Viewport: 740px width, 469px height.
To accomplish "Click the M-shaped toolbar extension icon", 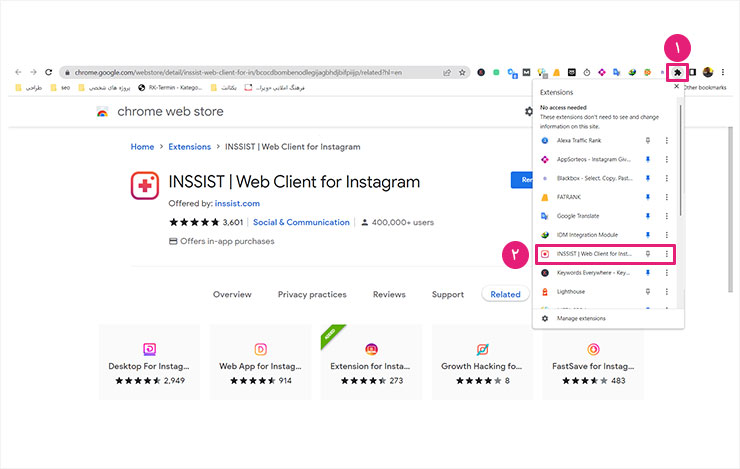I will click(526, 72).
